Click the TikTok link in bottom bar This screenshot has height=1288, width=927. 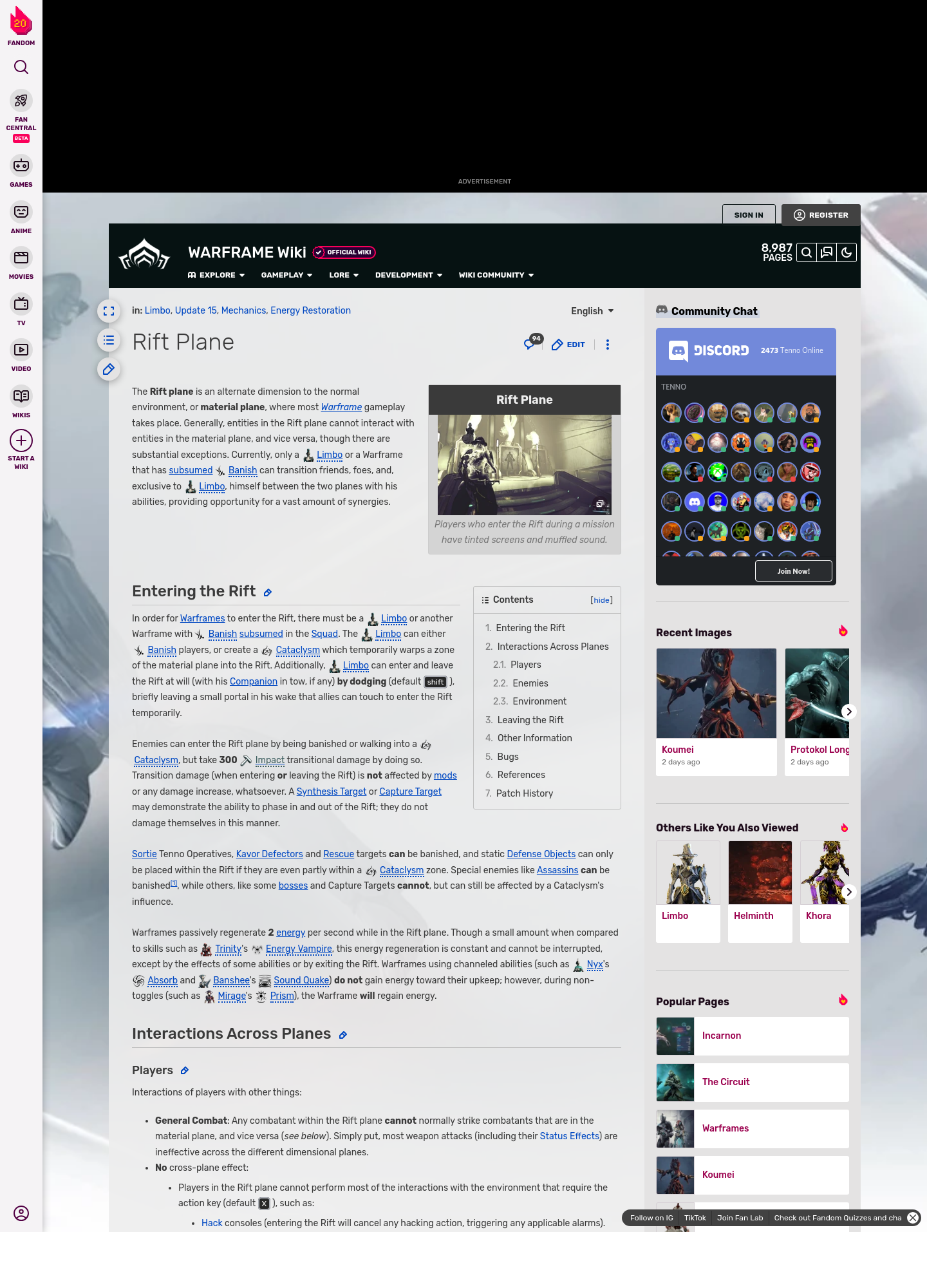click(695, 1218)
